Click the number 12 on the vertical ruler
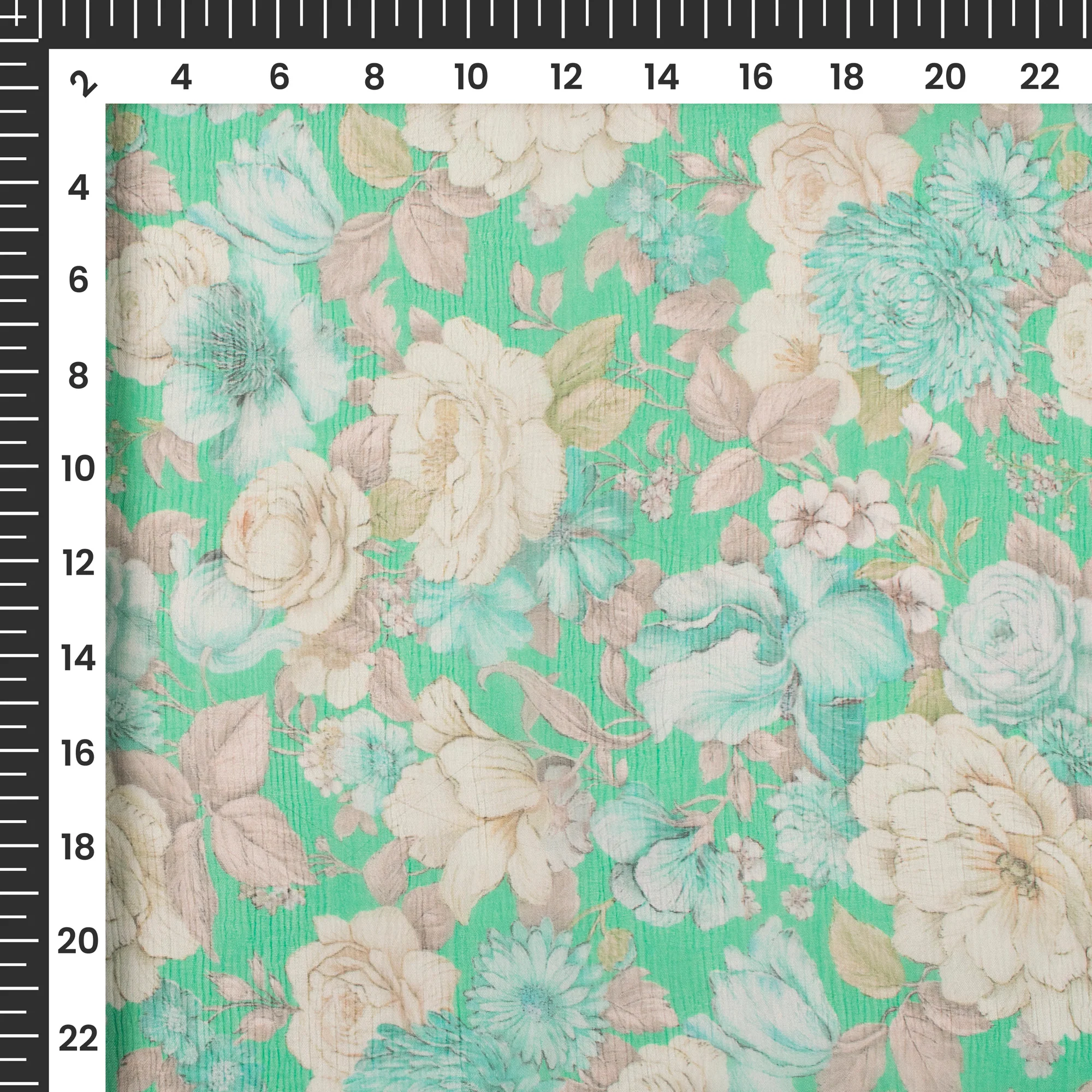Screen dimensions: 1092x1092 coord(78,563)
